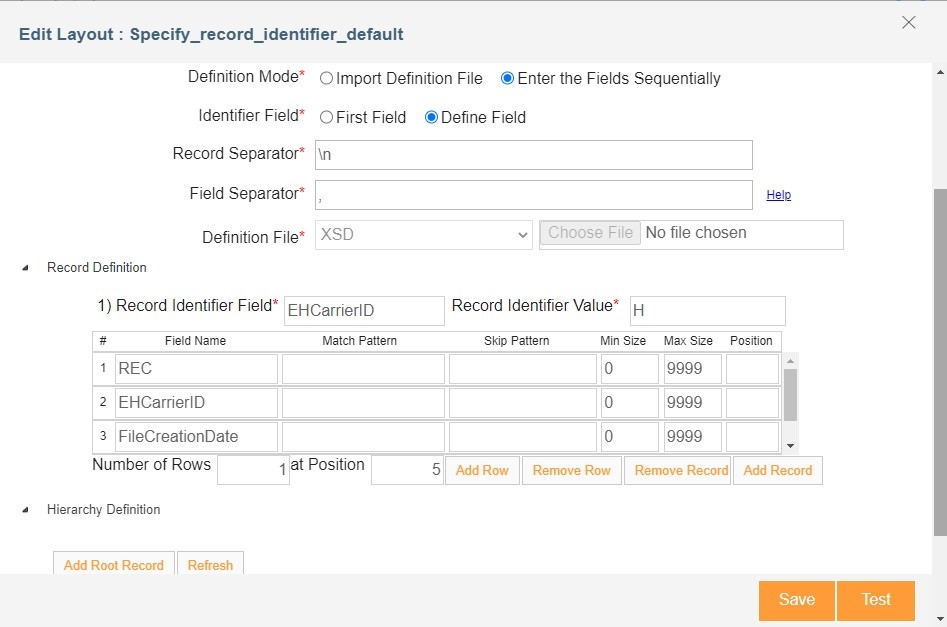
Task: Click Add Row button
Action: click(x=482, y=471)
